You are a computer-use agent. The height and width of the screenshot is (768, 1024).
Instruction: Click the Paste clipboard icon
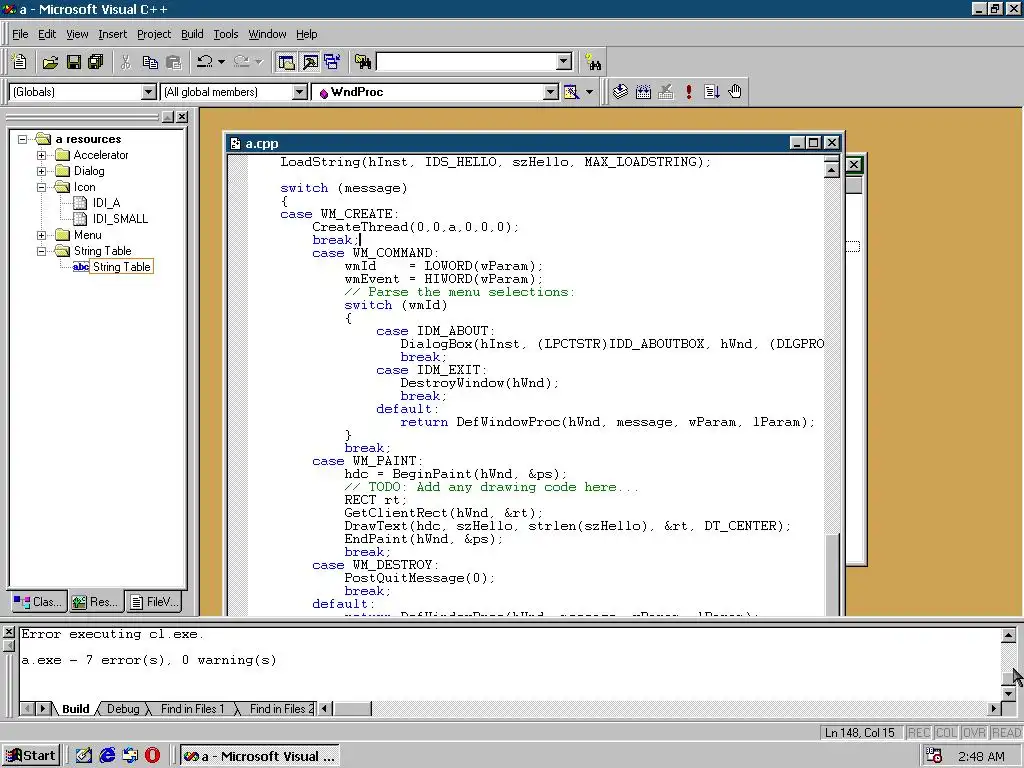[174, 62]
